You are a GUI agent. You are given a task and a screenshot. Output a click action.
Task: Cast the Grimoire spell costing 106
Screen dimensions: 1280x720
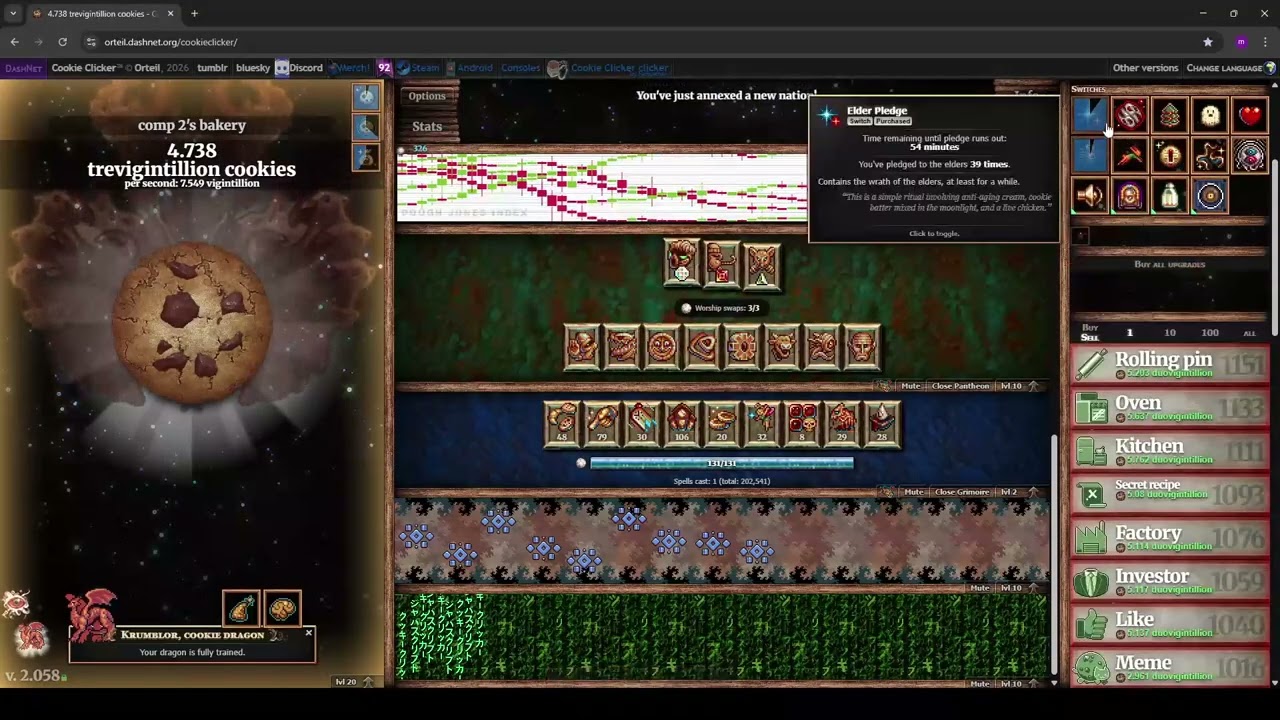[x=681, y=423]
